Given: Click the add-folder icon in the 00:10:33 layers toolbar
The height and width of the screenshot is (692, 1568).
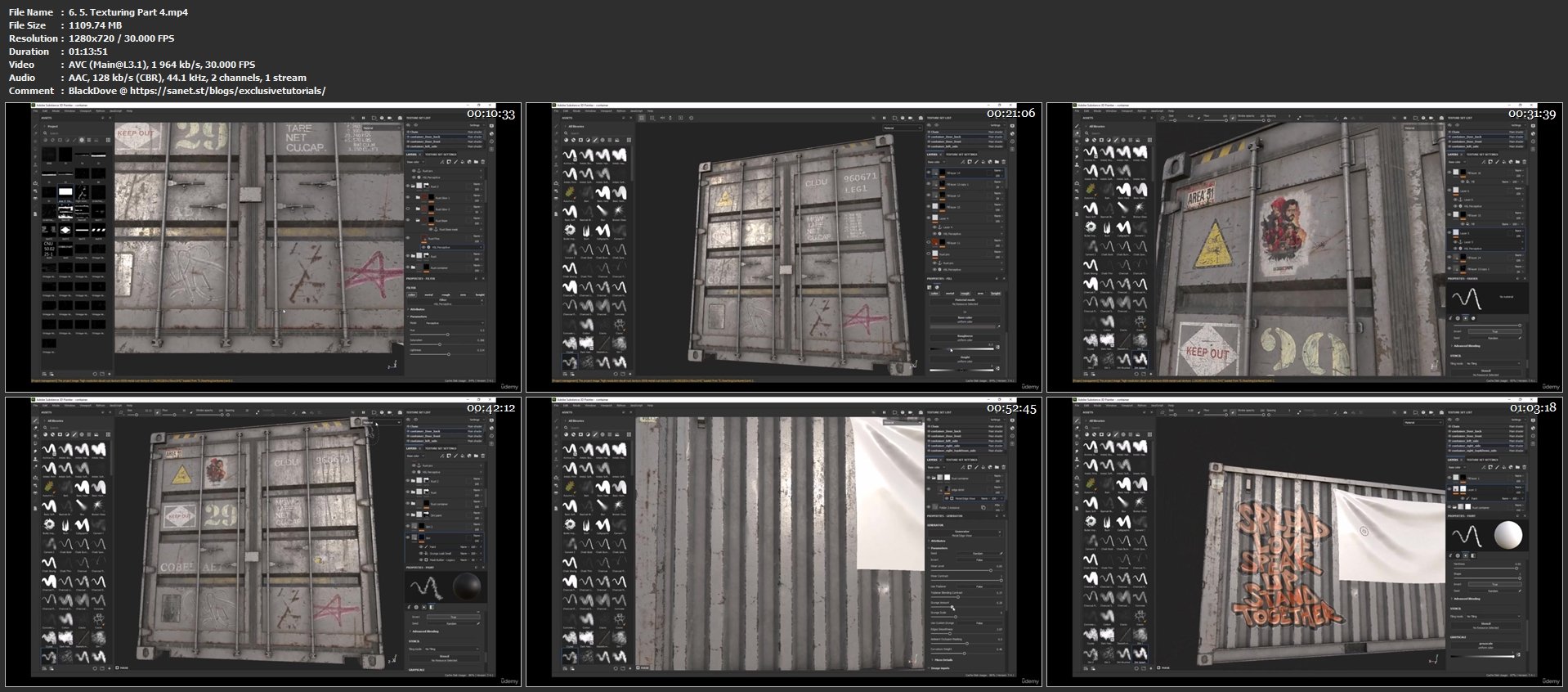Looking at the screenshot, I should click(476, 162).
